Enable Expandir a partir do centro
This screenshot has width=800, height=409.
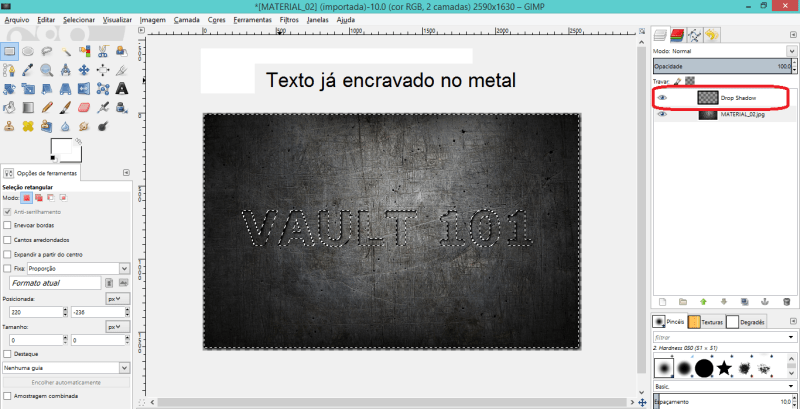pyautogui.click(x=7, y=254)
